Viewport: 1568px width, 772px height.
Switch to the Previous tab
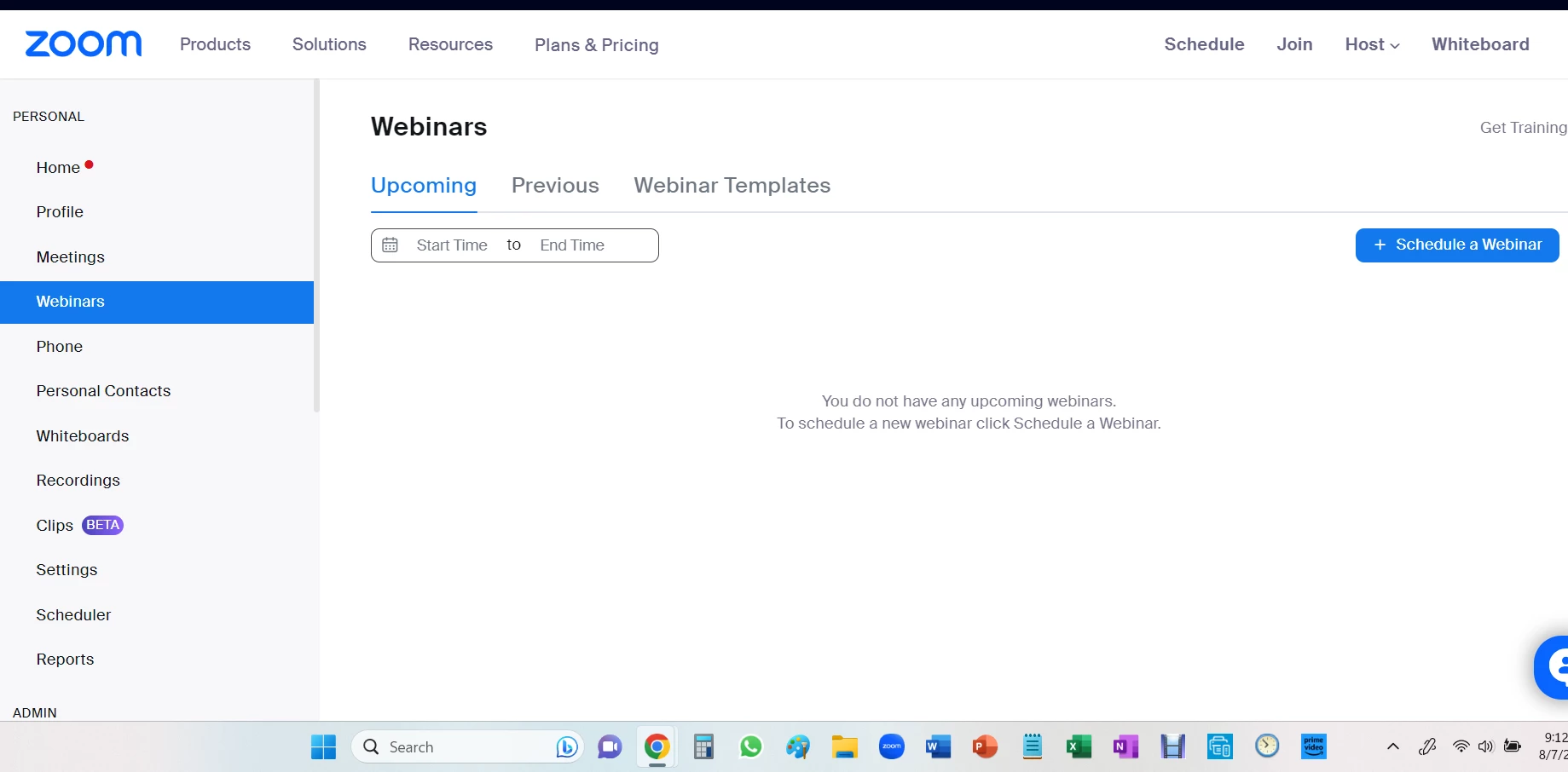(x=555, y=186)
